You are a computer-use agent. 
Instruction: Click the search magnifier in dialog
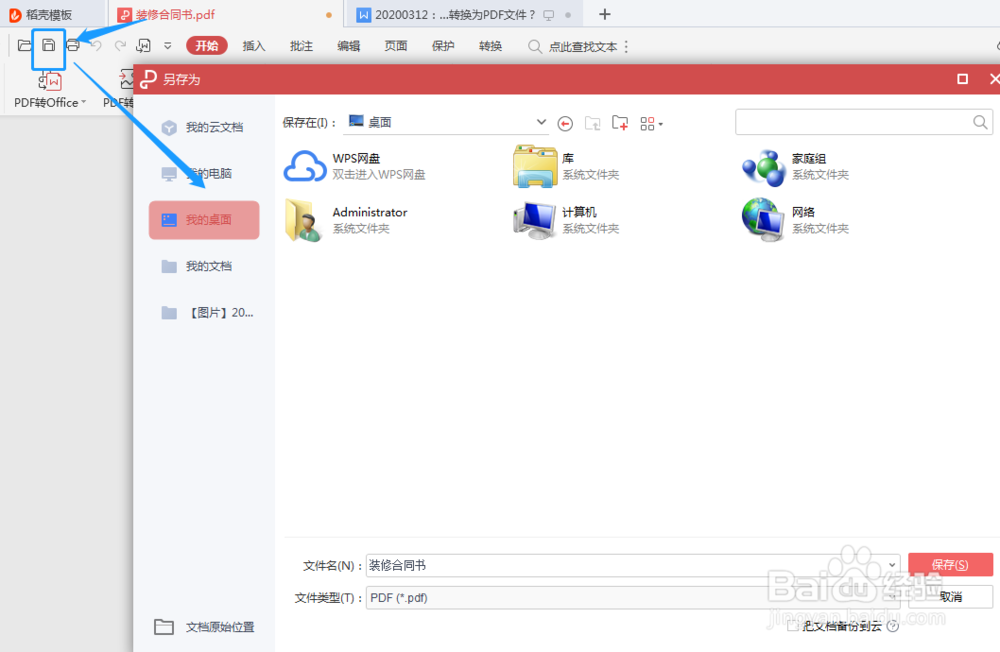click(981, 121)
